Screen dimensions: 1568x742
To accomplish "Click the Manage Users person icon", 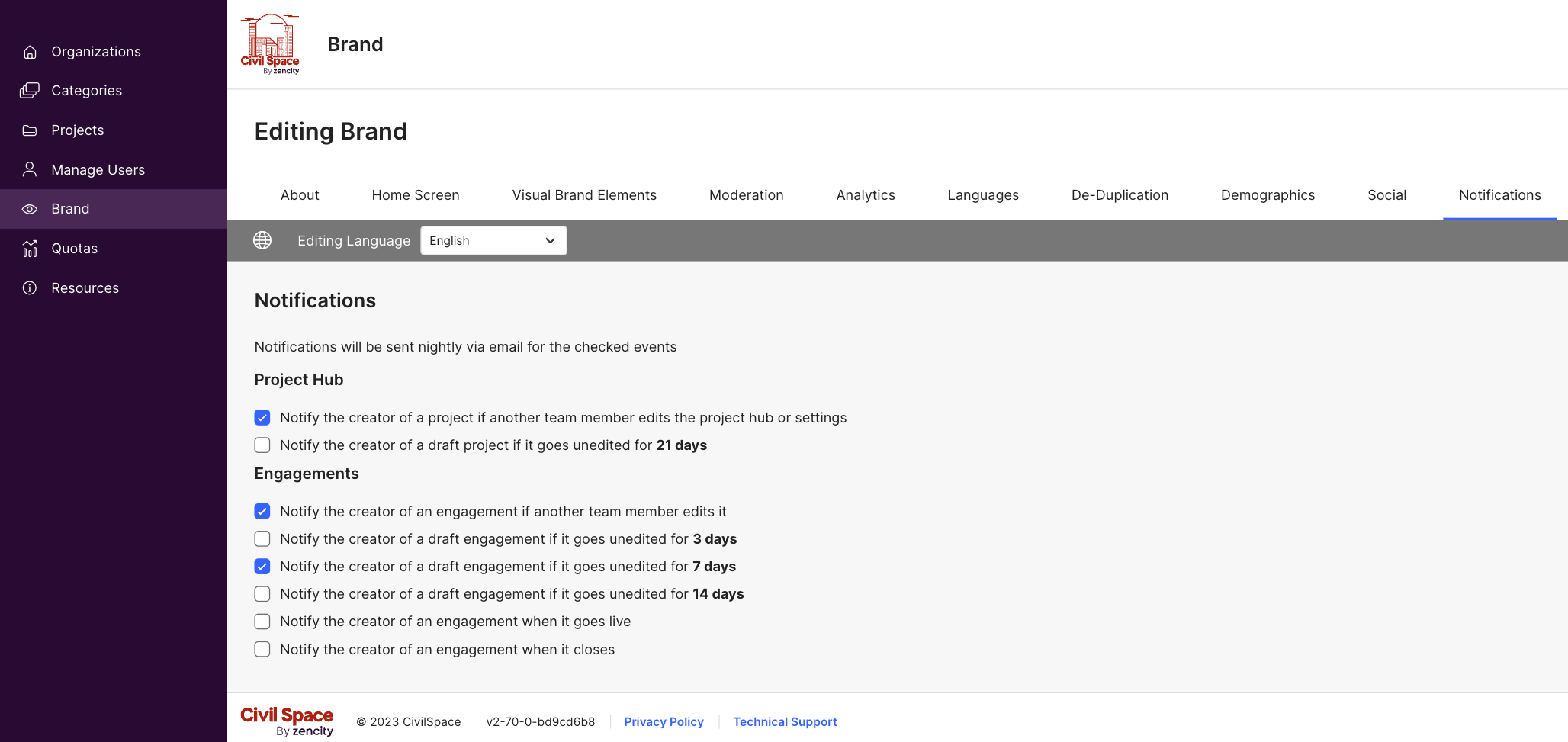I will (30, 169).
